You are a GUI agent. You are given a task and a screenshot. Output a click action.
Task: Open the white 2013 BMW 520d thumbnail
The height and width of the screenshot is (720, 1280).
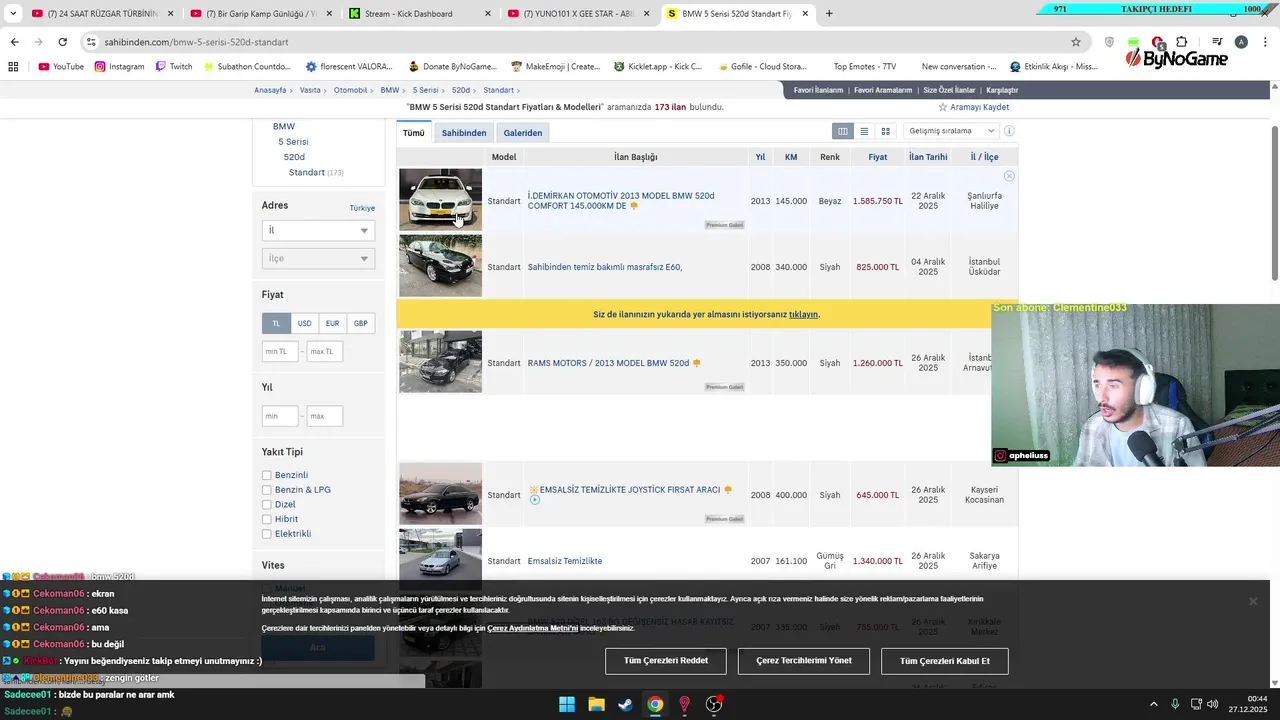tap(440, 199)
